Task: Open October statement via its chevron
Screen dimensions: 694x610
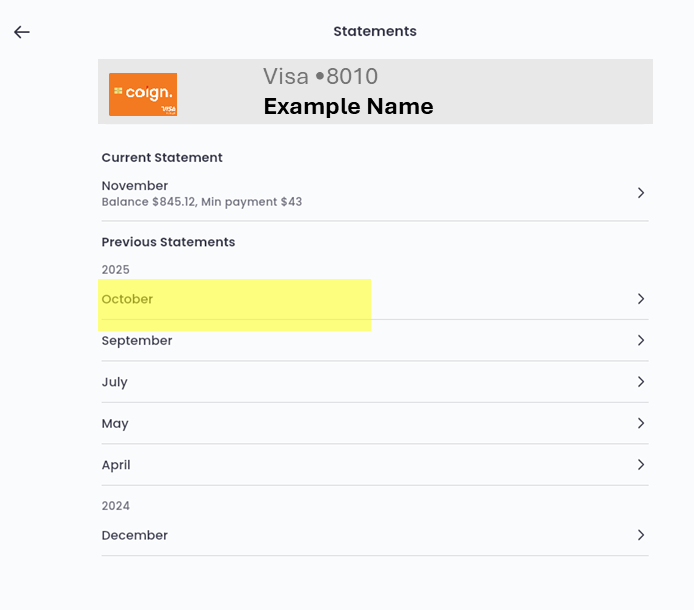Action: [641, 299]
